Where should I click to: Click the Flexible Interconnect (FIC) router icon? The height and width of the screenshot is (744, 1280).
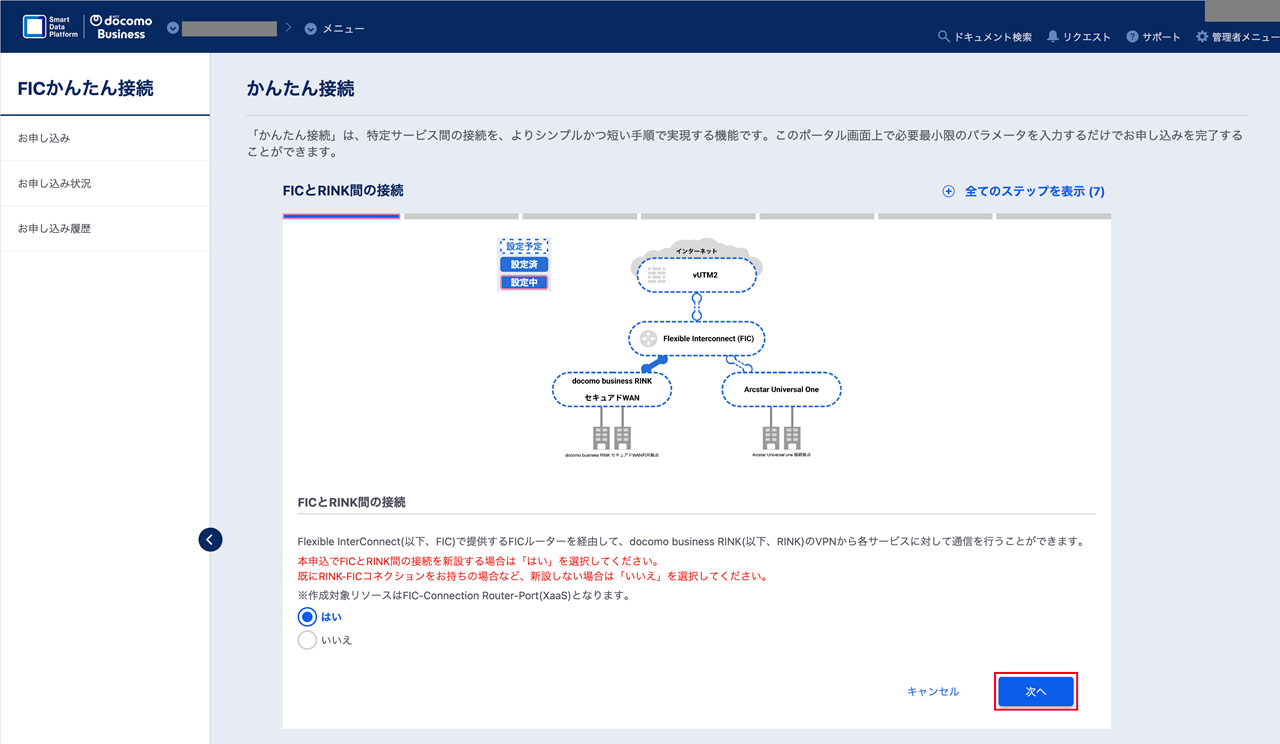coord(648,339)
